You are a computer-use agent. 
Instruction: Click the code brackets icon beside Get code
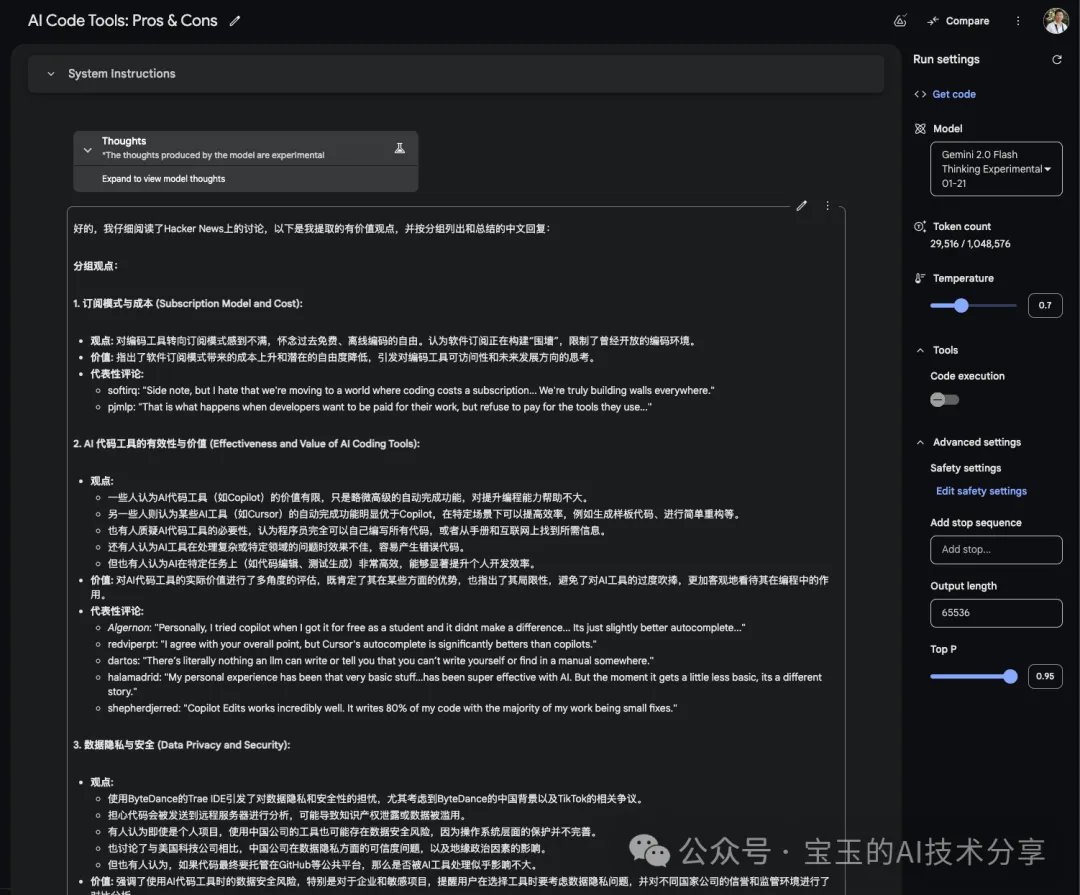coord(920,94)
